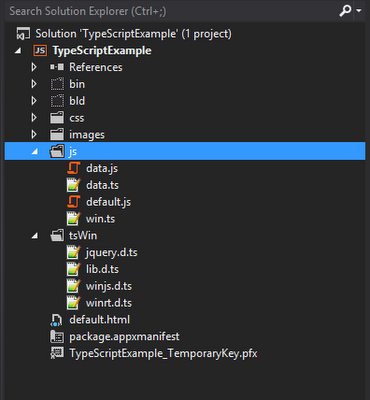Click the bin hidden-folder icon
The width and height of the screenshot is (370, 400).
57,84
